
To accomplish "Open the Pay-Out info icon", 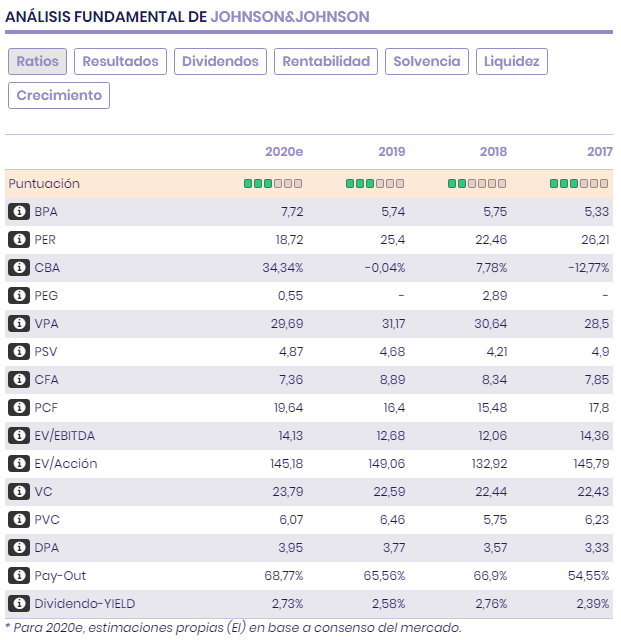I will click(18, 576).
